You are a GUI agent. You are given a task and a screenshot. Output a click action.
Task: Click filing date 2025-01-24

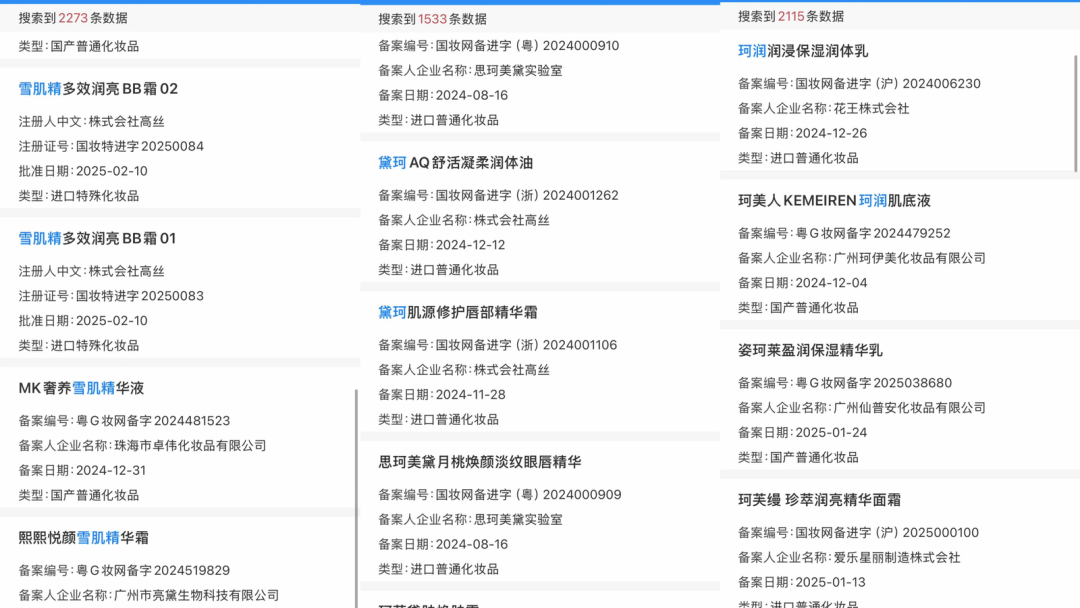tap(831, 432)
